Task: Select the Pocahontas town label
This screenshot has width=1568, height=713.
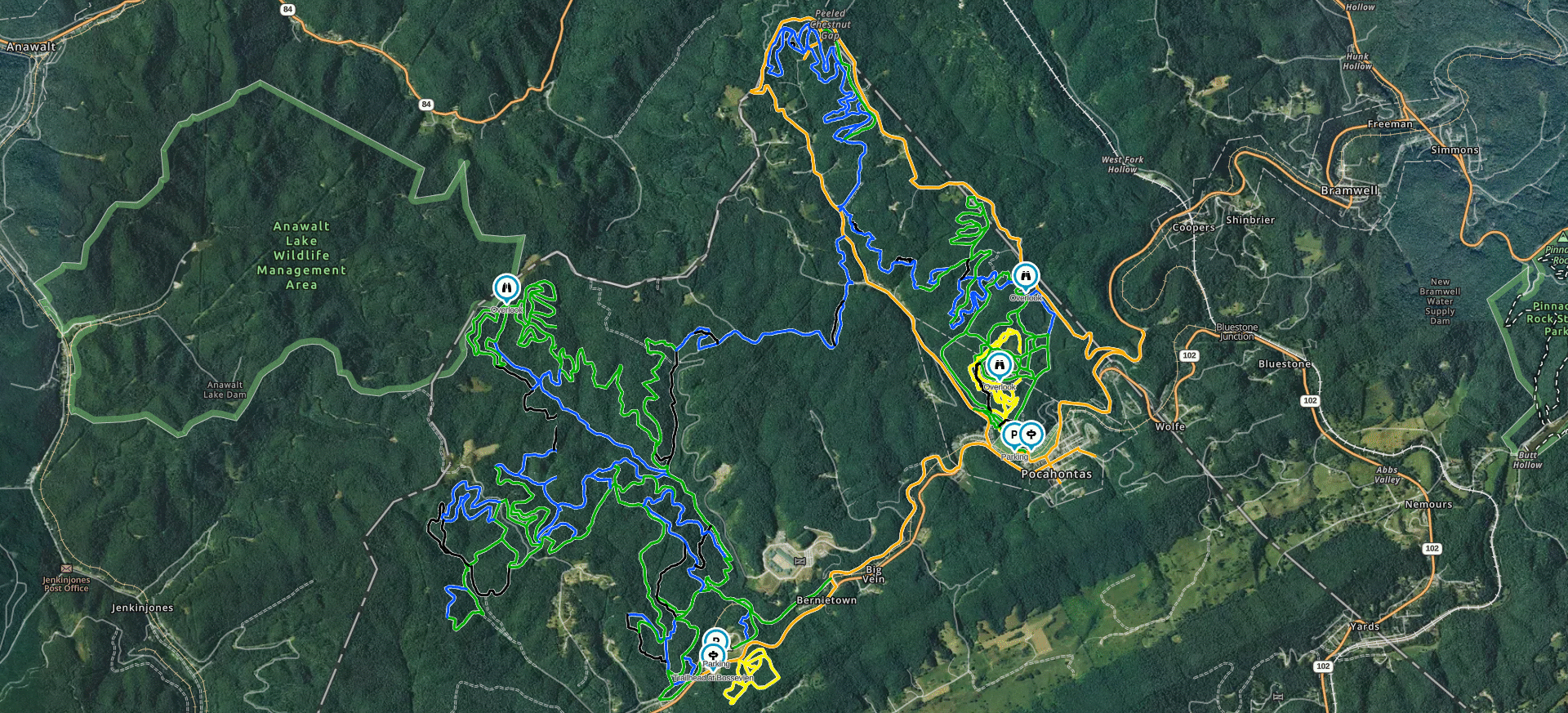Action: click(1057, 474)
